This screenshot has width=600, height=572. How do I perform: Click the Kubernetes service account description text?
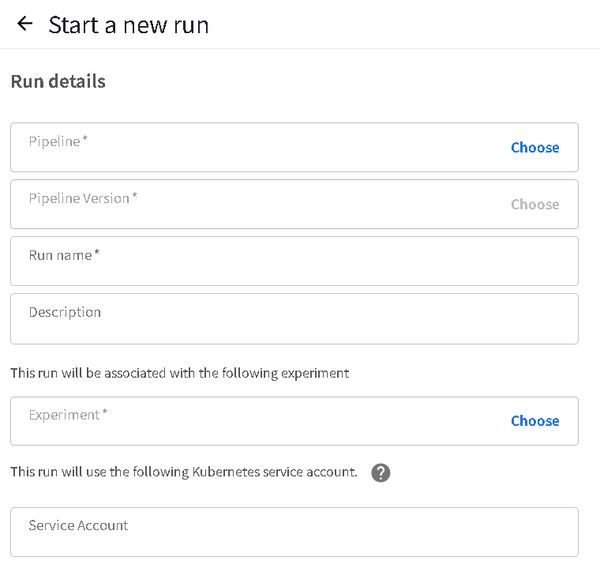click(184, 472)
